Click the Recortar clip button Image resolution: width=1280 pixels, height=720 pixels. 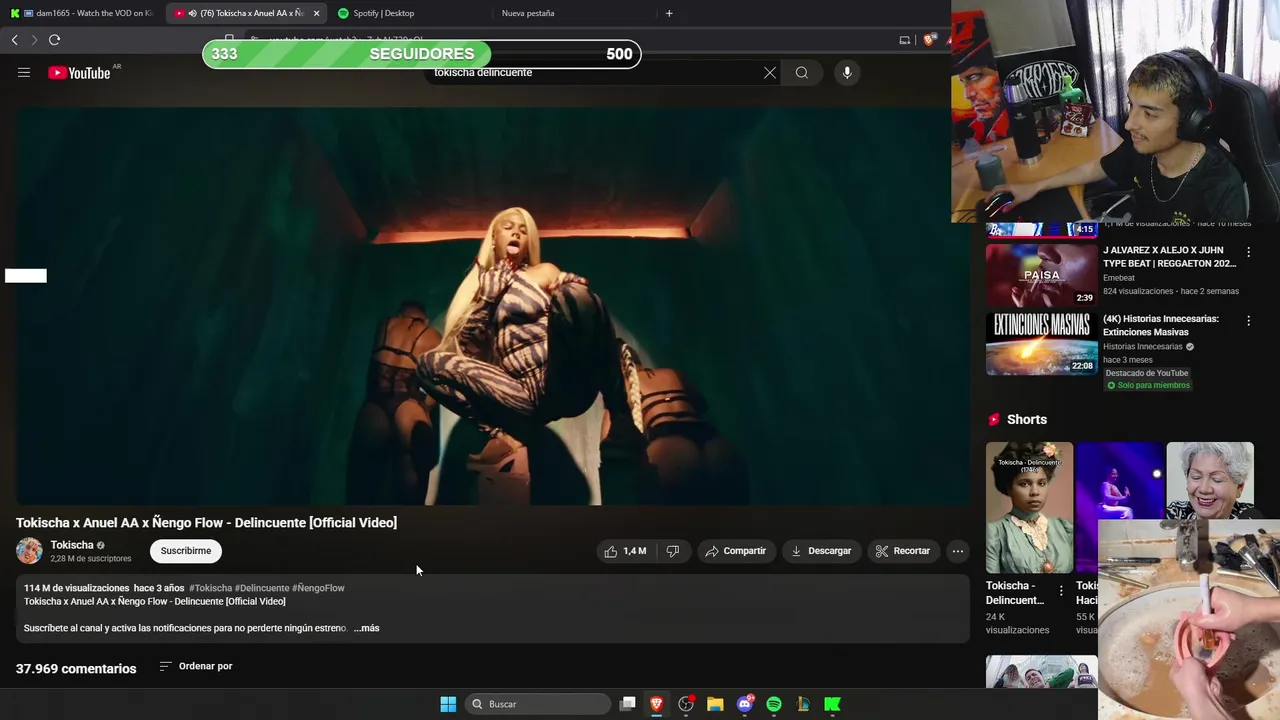[903, 551]
